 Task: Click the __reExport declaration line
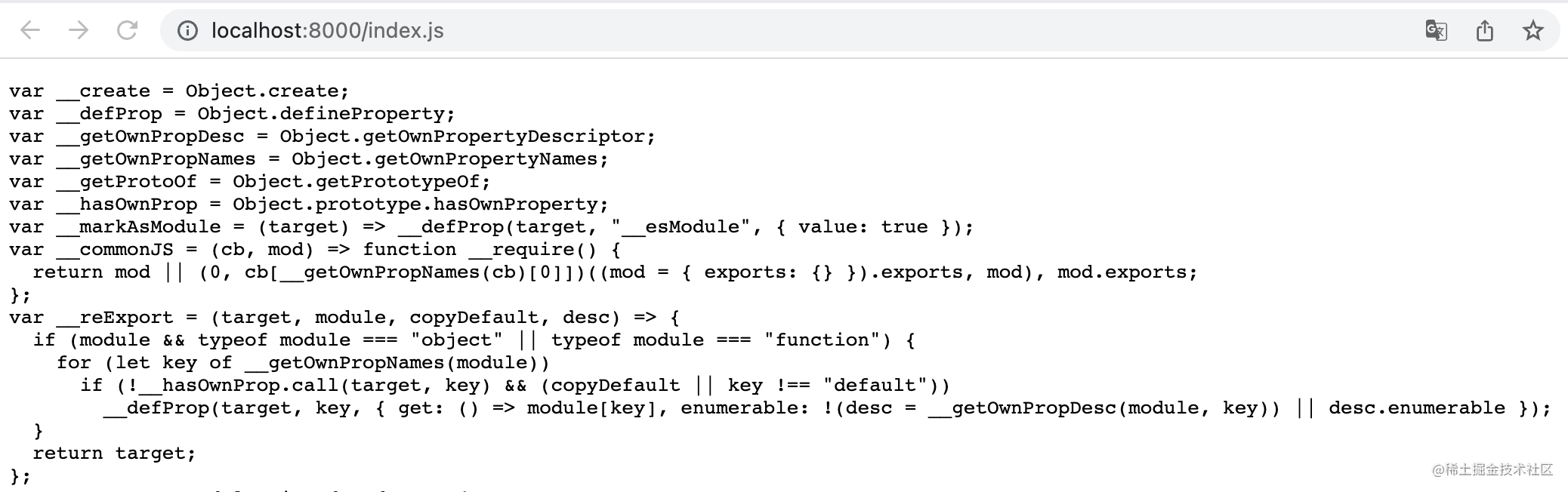pos(344,318)
